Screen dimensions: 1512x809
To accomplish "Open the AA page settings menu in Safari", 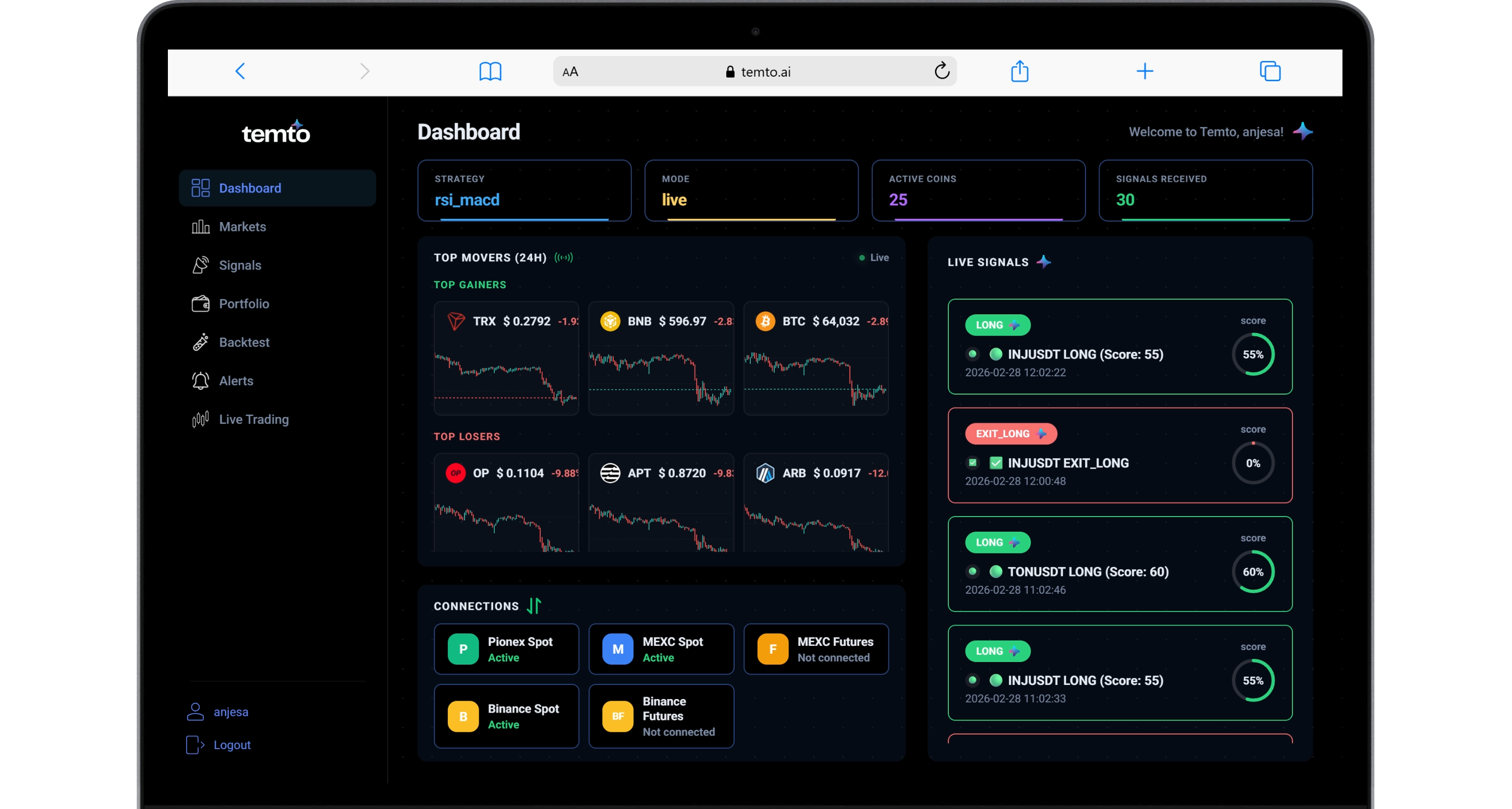I will tap(570, 71).
